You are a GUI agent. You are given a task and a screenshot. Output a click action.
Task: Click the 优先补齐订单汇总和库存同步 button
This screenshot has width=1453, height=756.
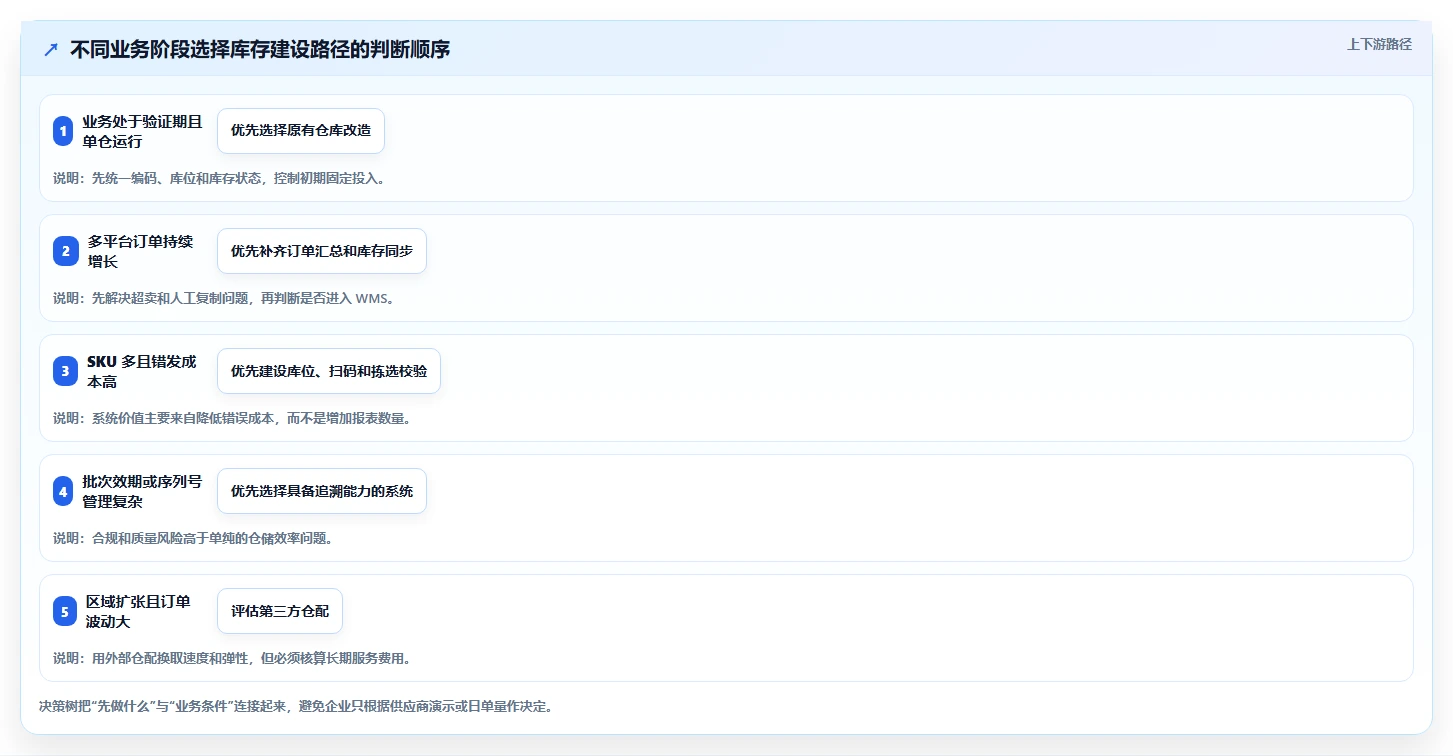tap(322, 251)
